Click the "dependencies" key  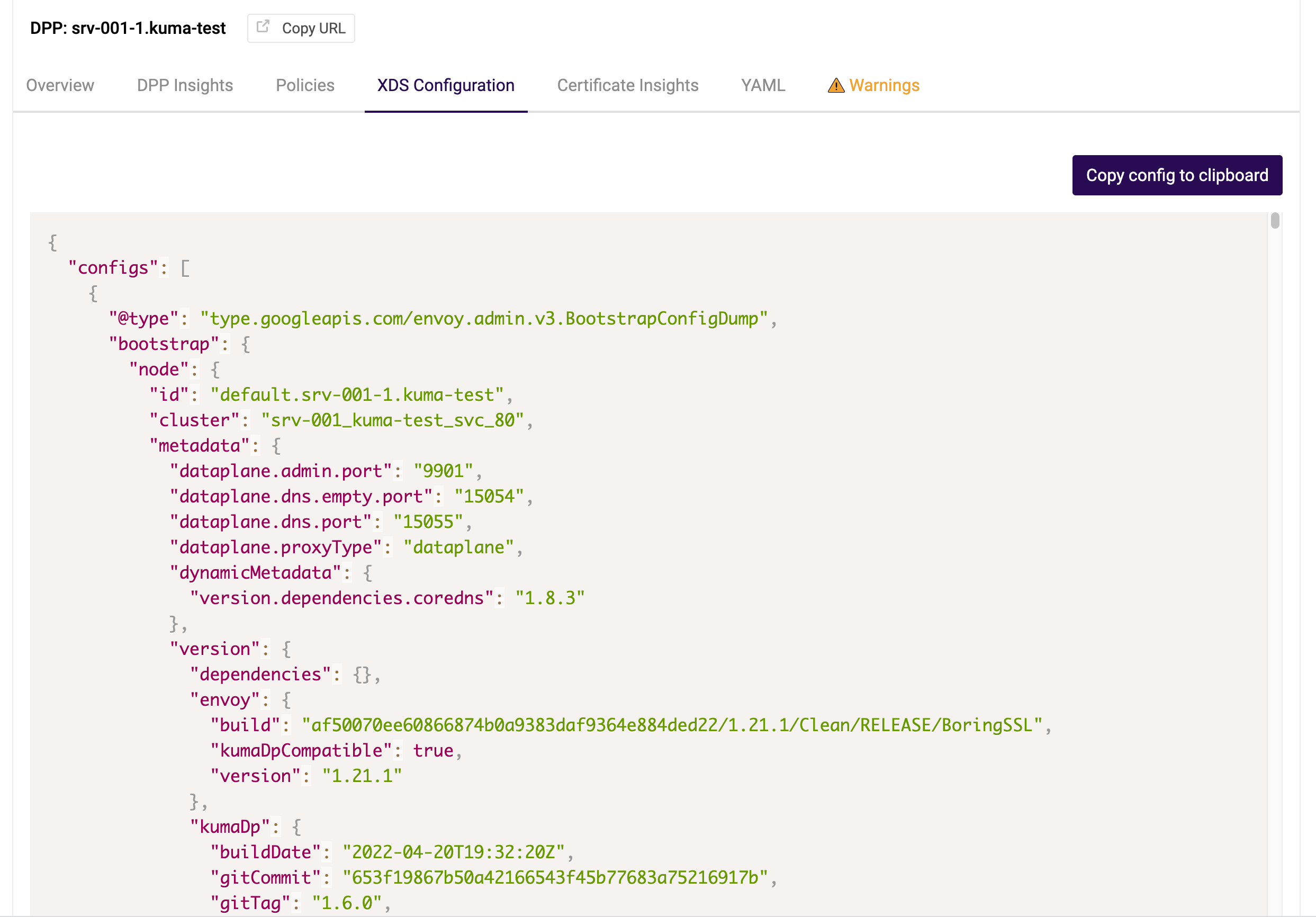(x=260, y=675)
